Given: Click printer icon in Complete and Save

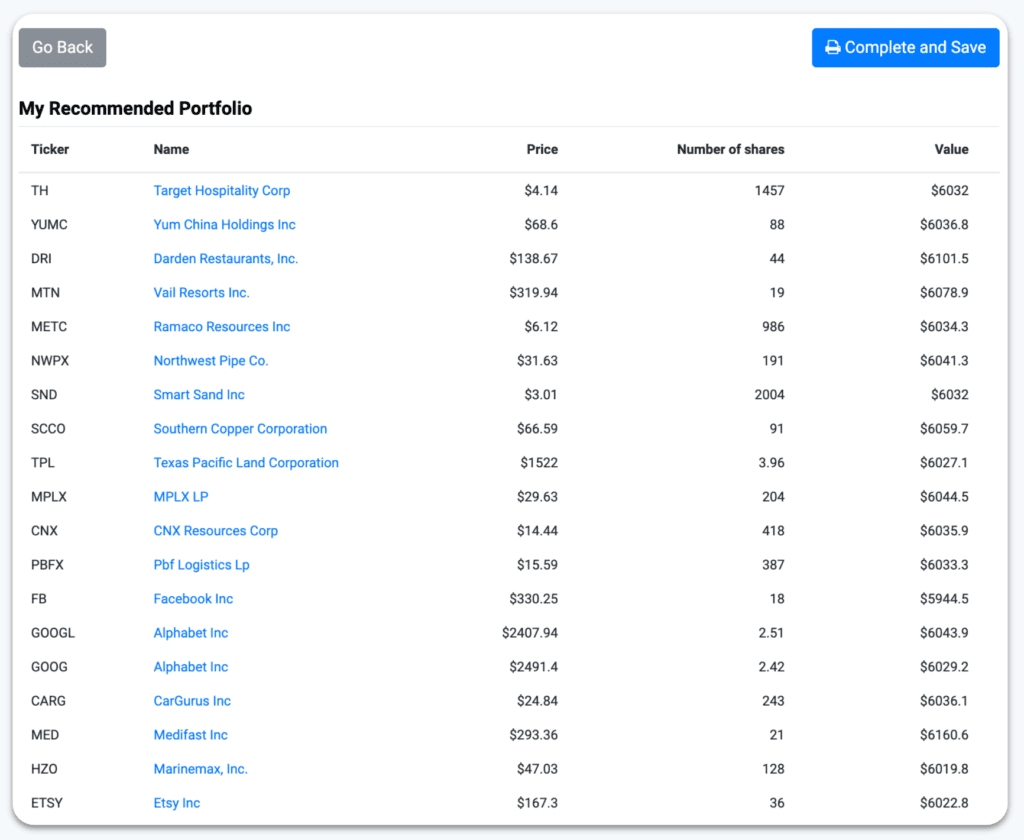Looking at the screenshot, I should 833,48.
